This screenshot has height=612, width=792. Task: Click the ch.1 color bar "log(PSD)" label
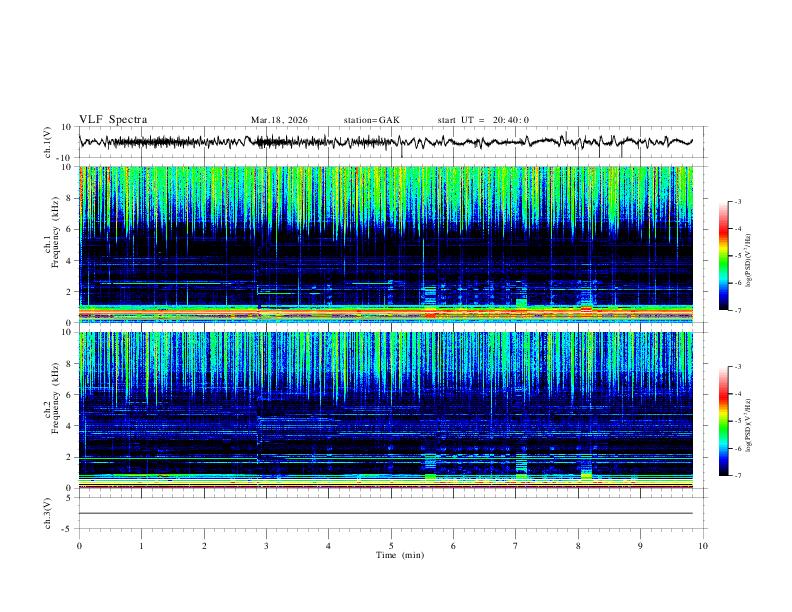[749, 260]
